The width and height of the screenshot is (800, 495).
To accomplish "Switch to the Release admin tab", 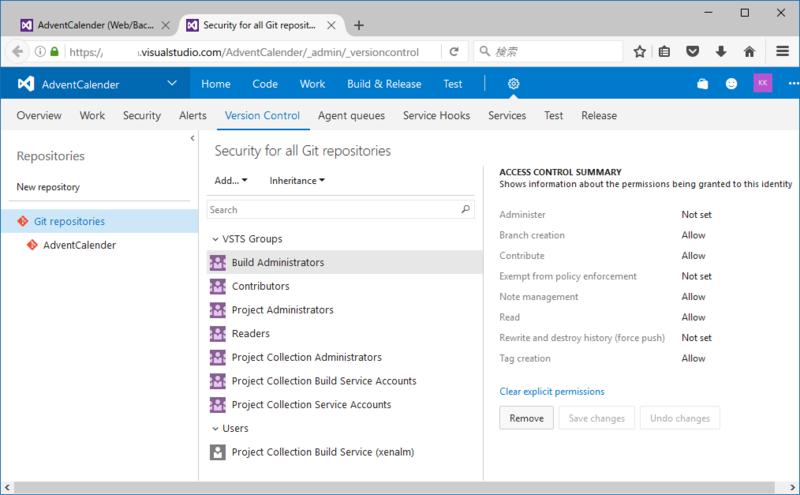I will [599, 115].
